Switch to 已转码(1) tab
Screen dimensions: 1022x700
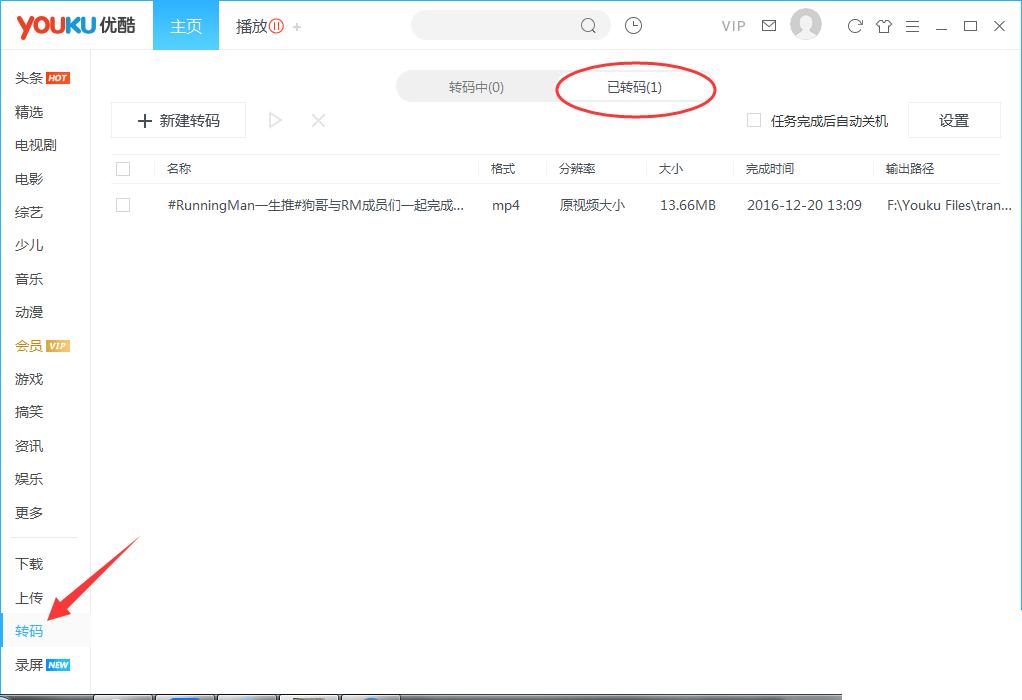pos(635,87)
